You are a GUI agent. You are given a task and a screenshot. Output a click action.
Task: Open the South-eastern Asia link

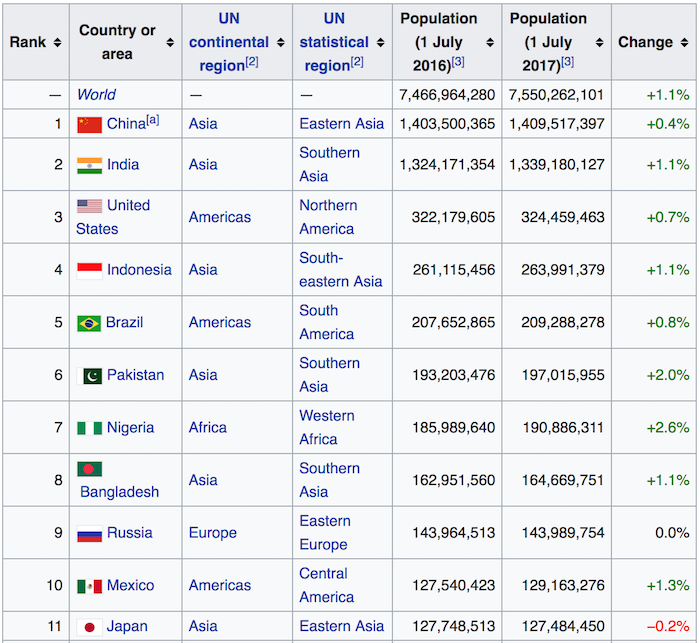tap(341, 270)
